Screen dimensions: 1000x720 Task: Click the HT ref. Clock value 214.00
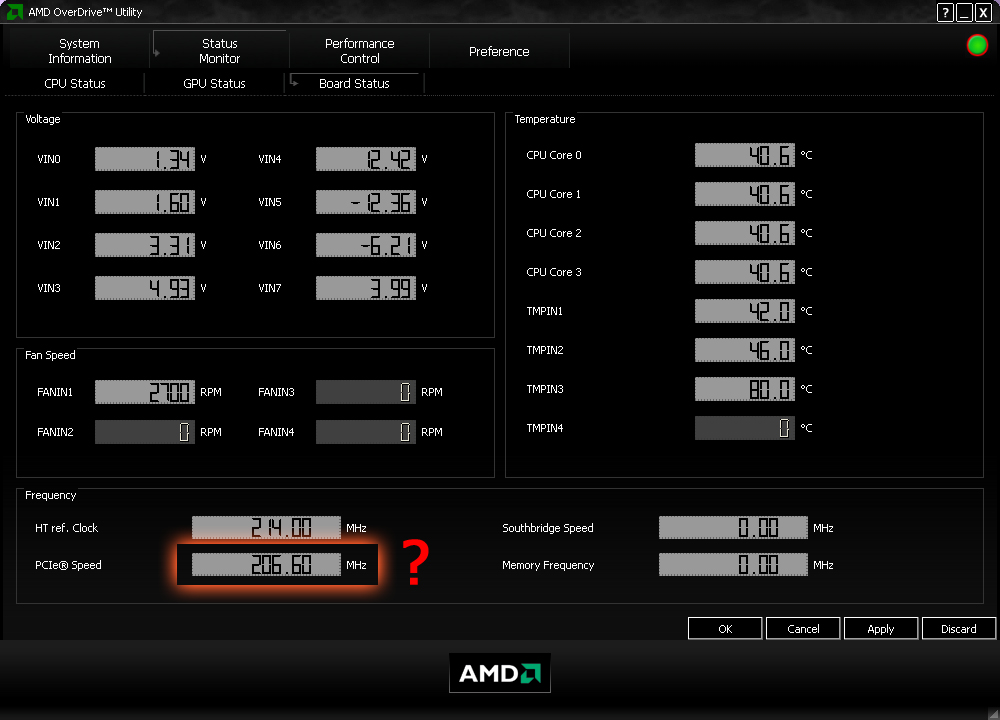pos(267,528)
